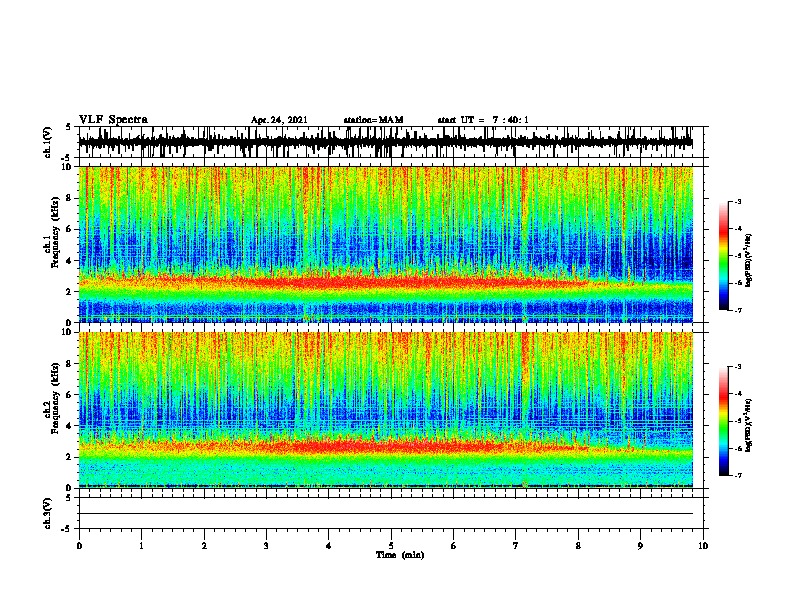Click time axis tick label "7"
The height and width of the screenshot is (612, 792).
point(516,546)
